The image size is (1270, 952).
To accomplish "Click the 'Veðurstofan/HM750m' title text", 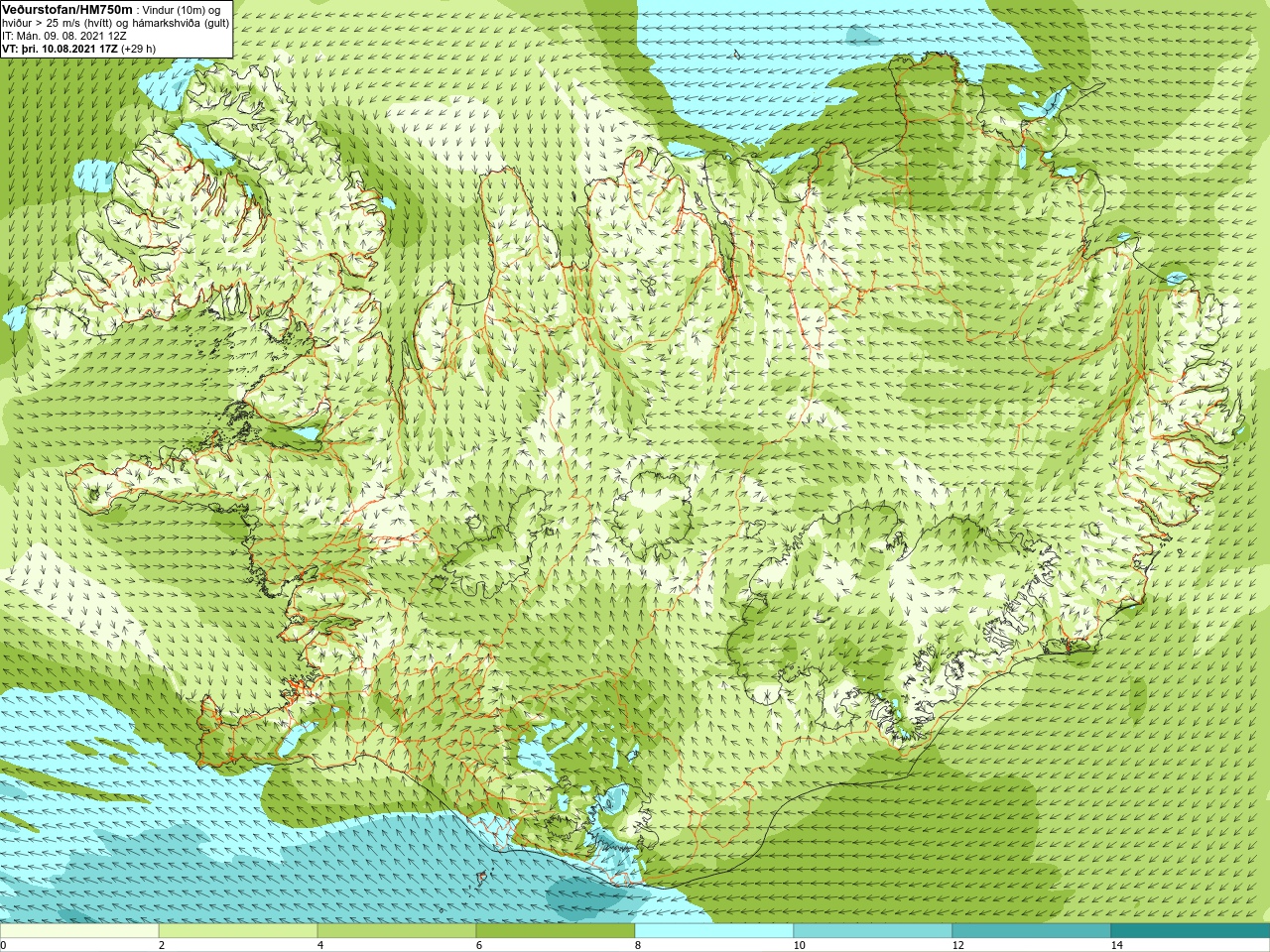I will (x=66, y=9).
